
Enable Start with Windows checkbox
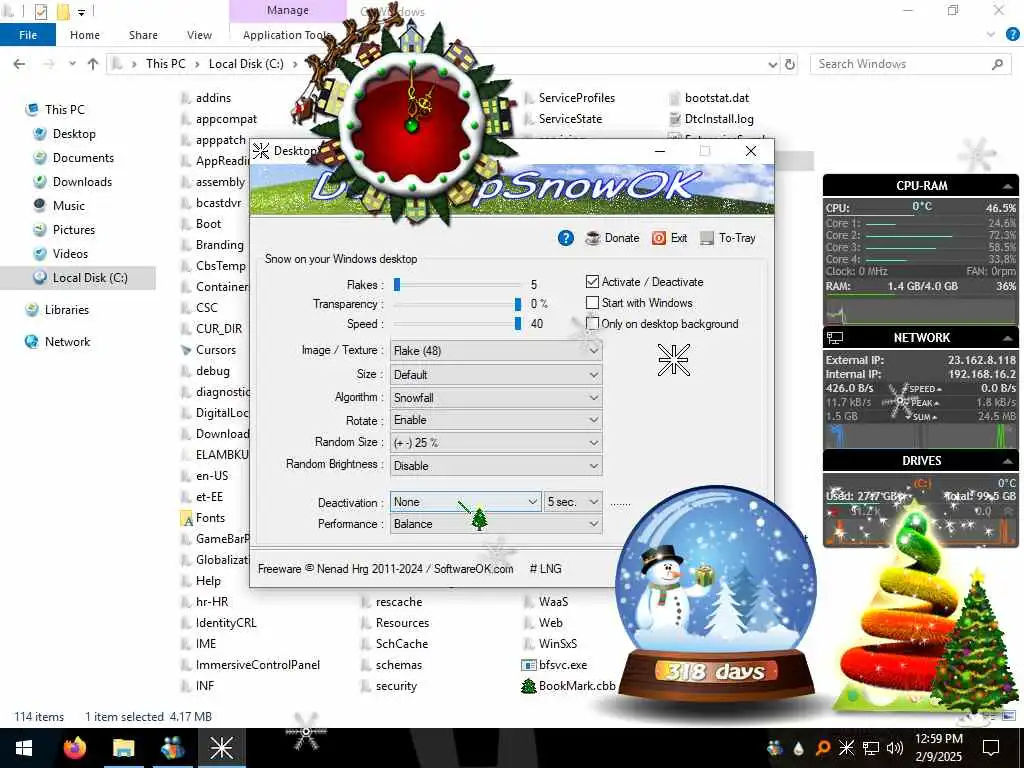(592, 302)
